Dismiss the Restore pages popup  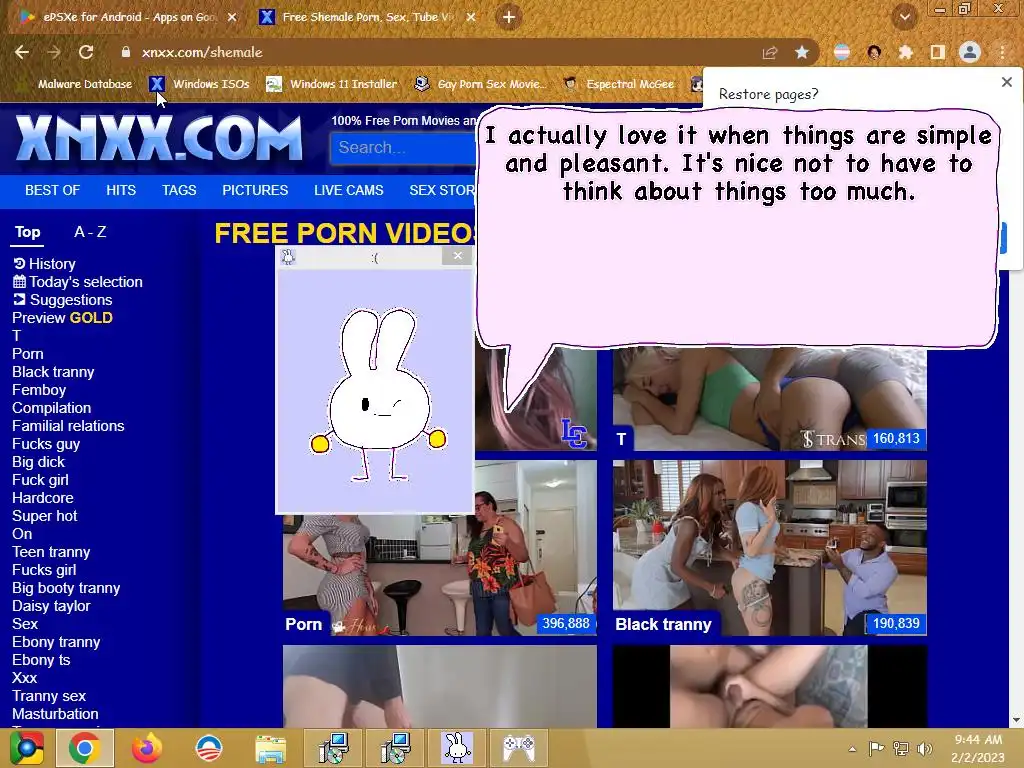[x=1006, y=82]
